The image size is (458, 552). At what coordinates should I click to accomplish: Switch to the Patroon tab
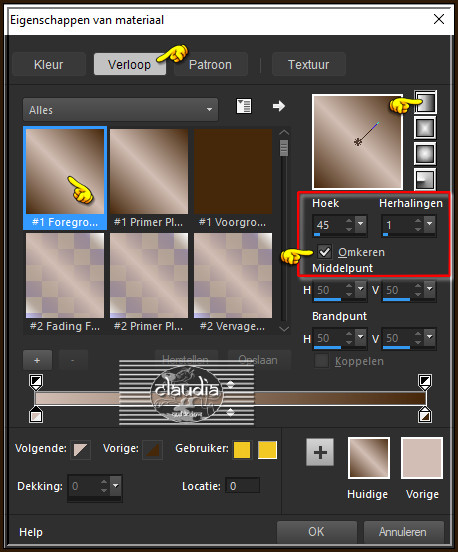pos(211,64)
